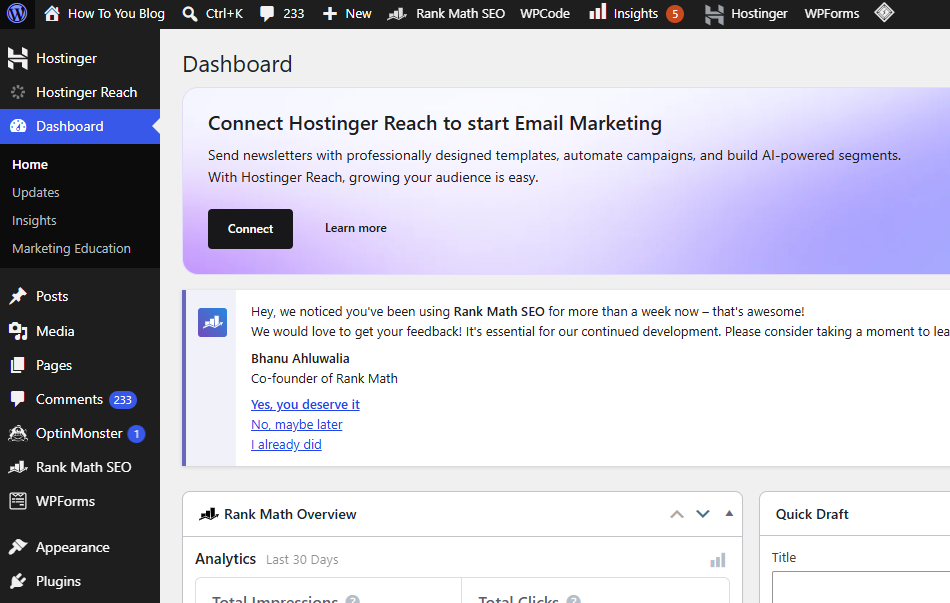Click the Hostinger logo icon in admin bar
Screen dimensions: 950x603
[714, 13]
